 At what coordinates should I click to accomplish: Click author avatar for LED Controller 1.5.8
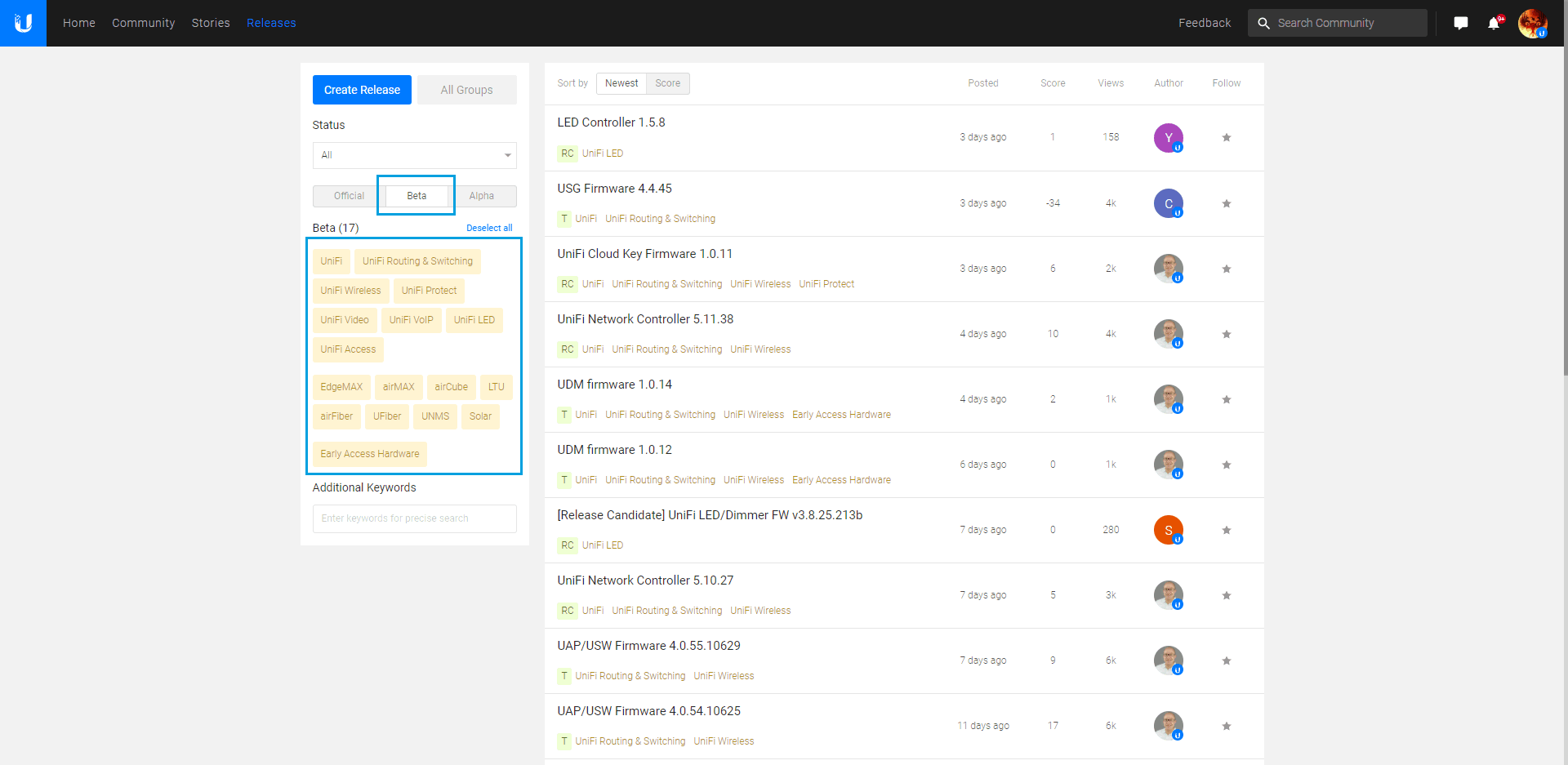[1168, 138]
